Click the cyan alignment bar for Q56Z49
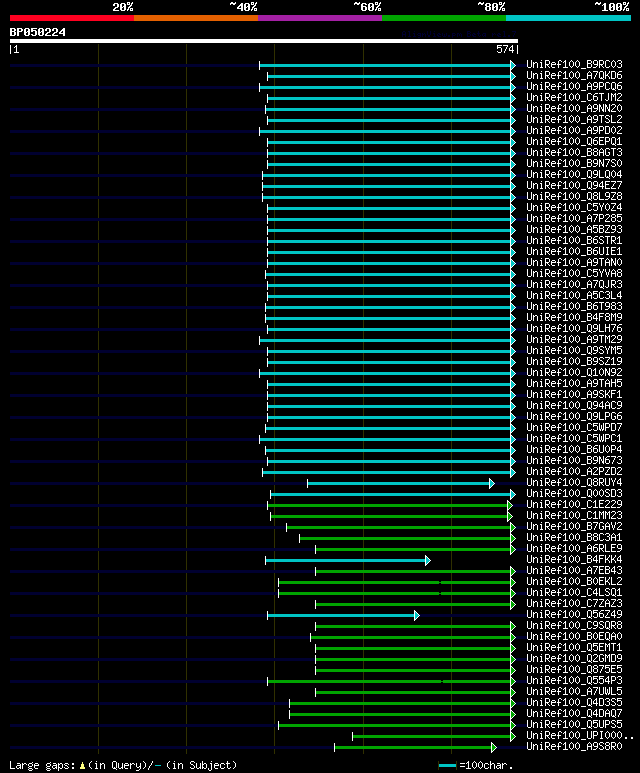The width and height of the screenshot is (640, 773). (x=343, y=615)
